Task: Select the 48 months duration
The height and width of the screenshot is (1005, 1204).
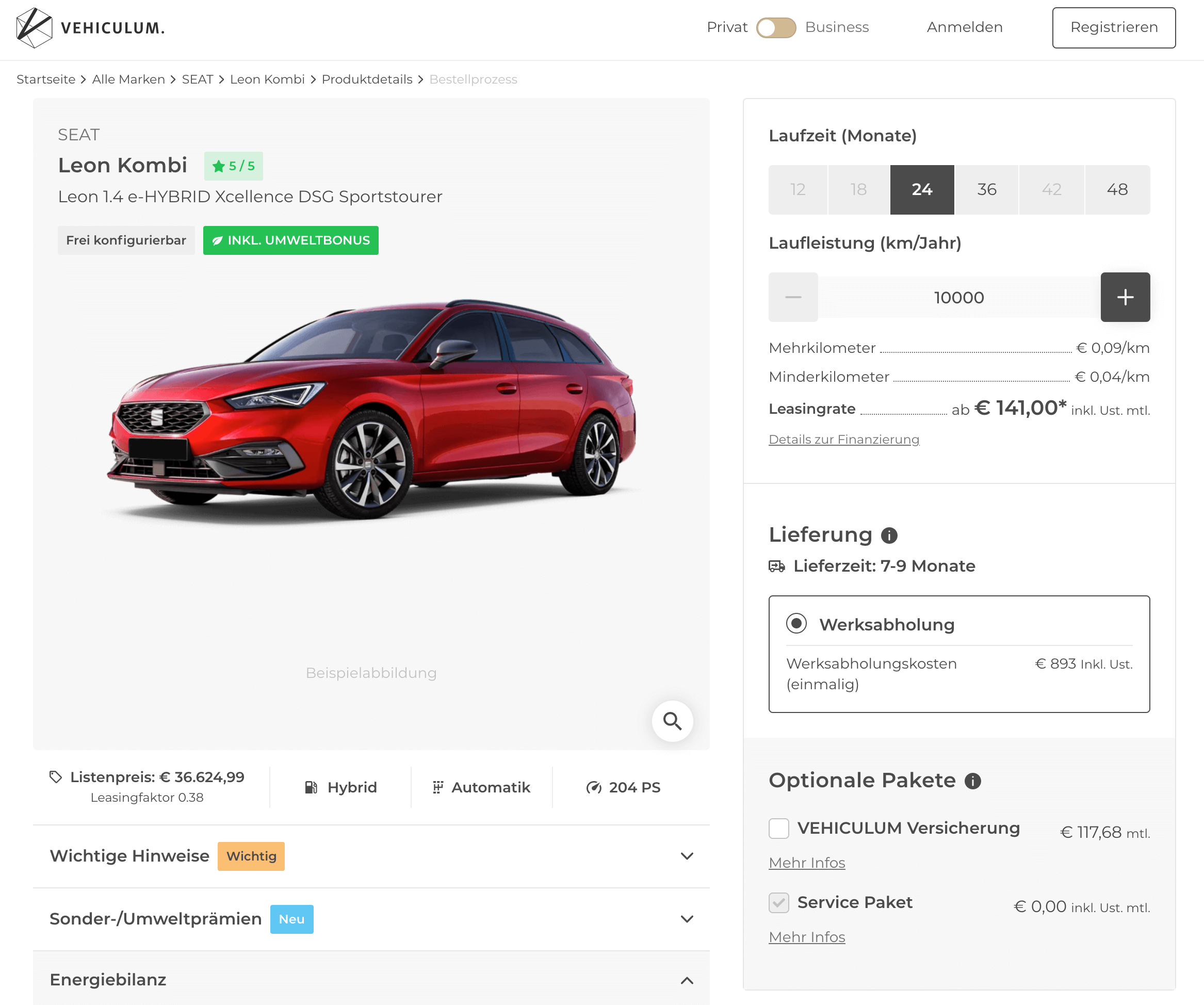Action: (1117, 190)
